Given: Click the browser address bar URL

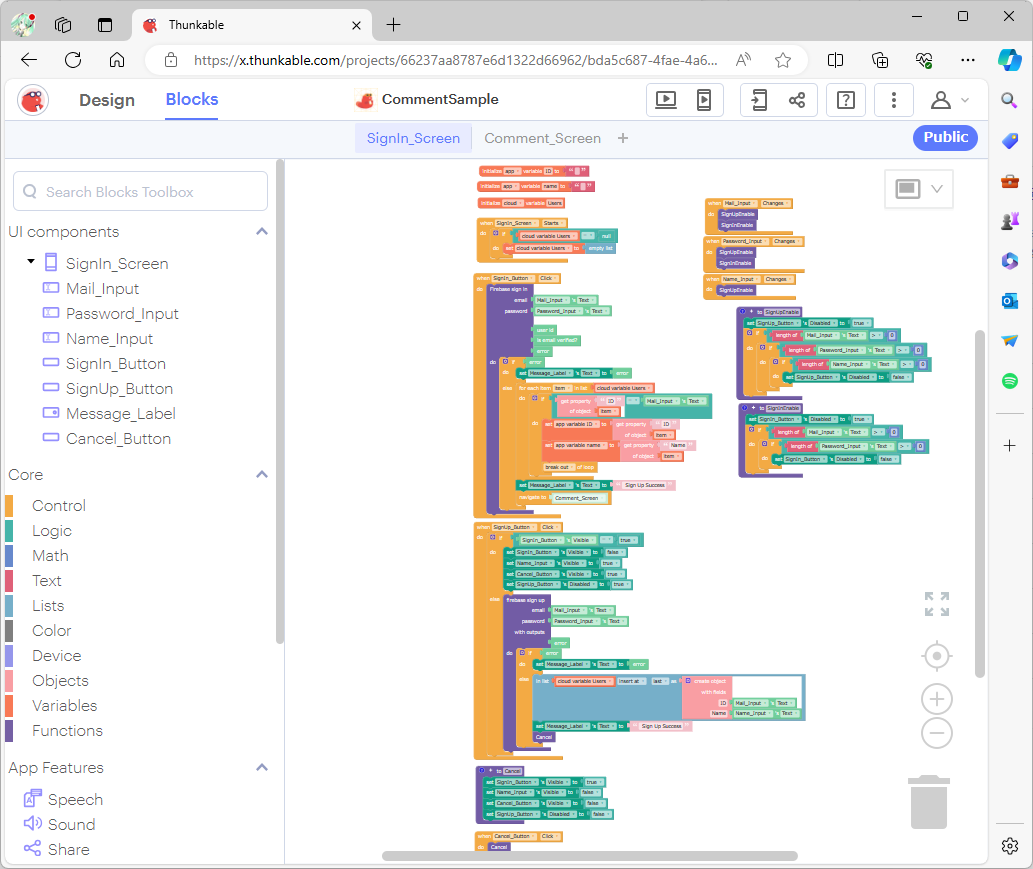Looking at the screenshot, I should click(x=455, y=61).
